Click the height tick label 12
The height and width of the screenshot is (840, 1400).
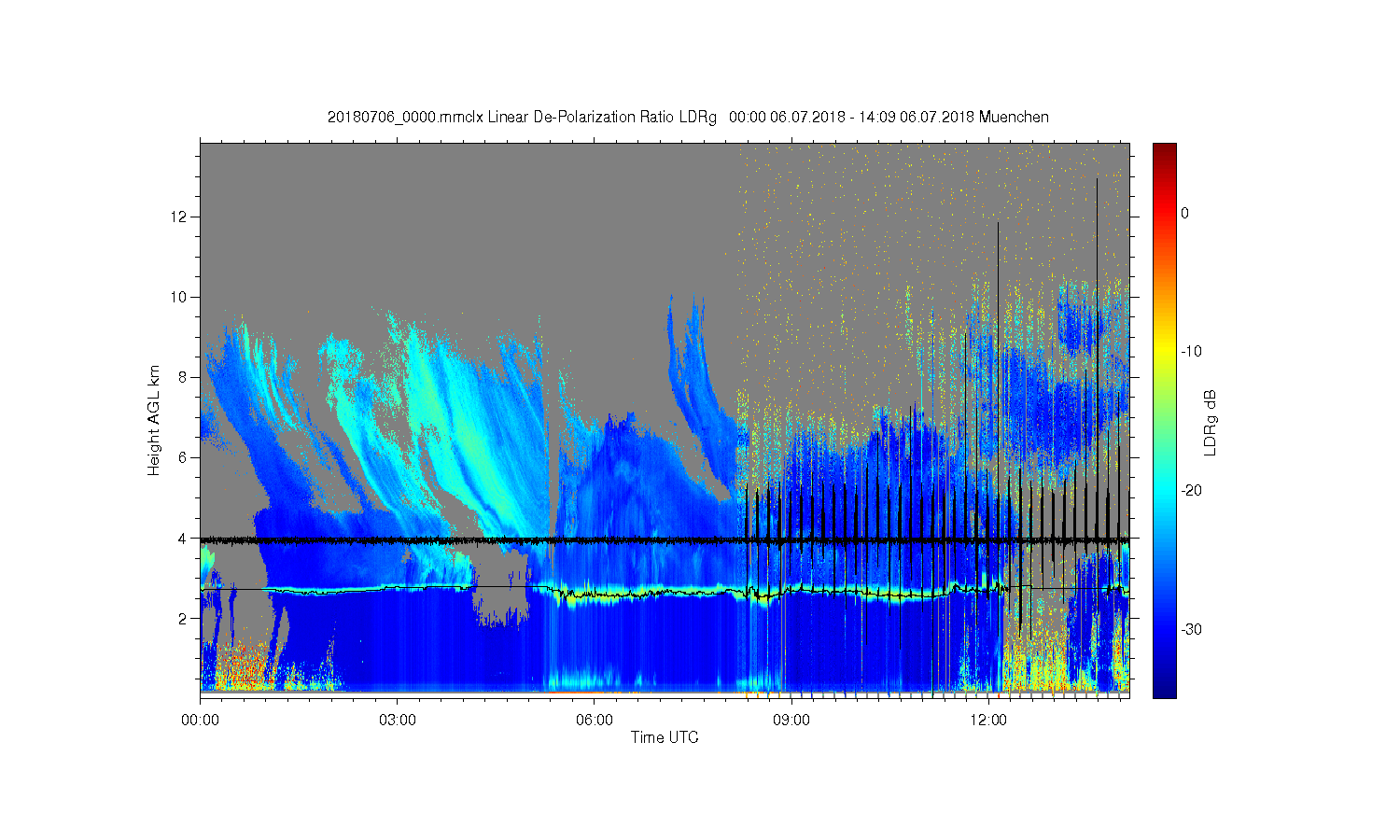[179, 217]
